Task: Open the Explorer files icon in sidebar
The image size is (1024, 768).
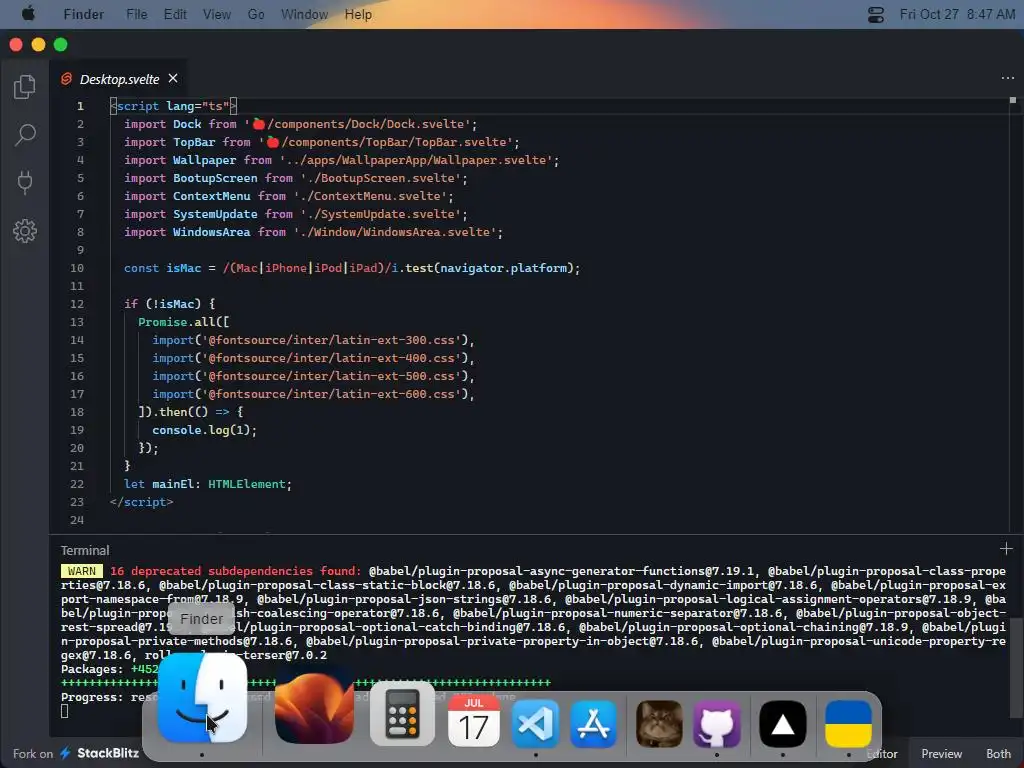Action: 25,86
